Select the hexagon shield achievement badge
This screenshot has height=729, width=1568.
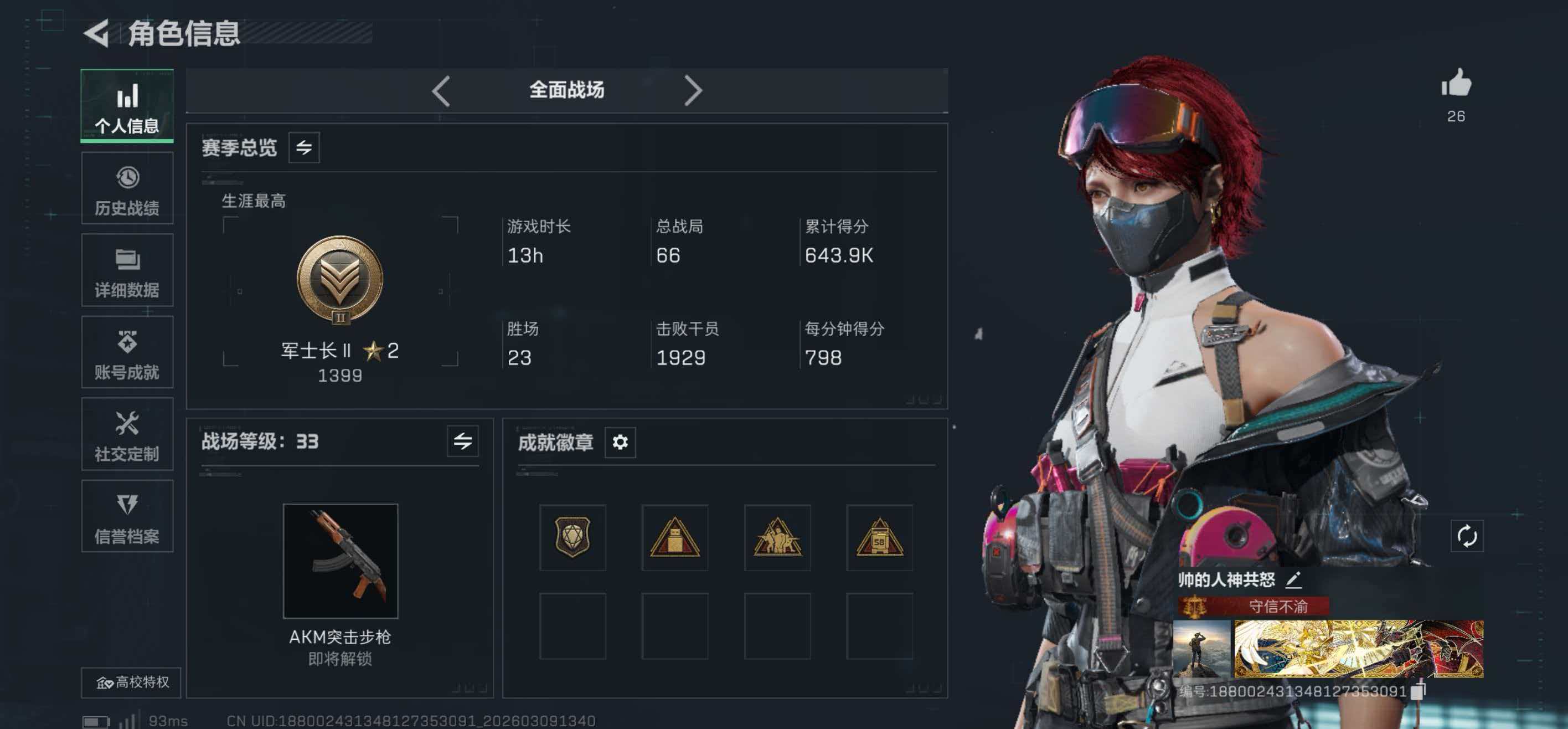tap(572, 537)
